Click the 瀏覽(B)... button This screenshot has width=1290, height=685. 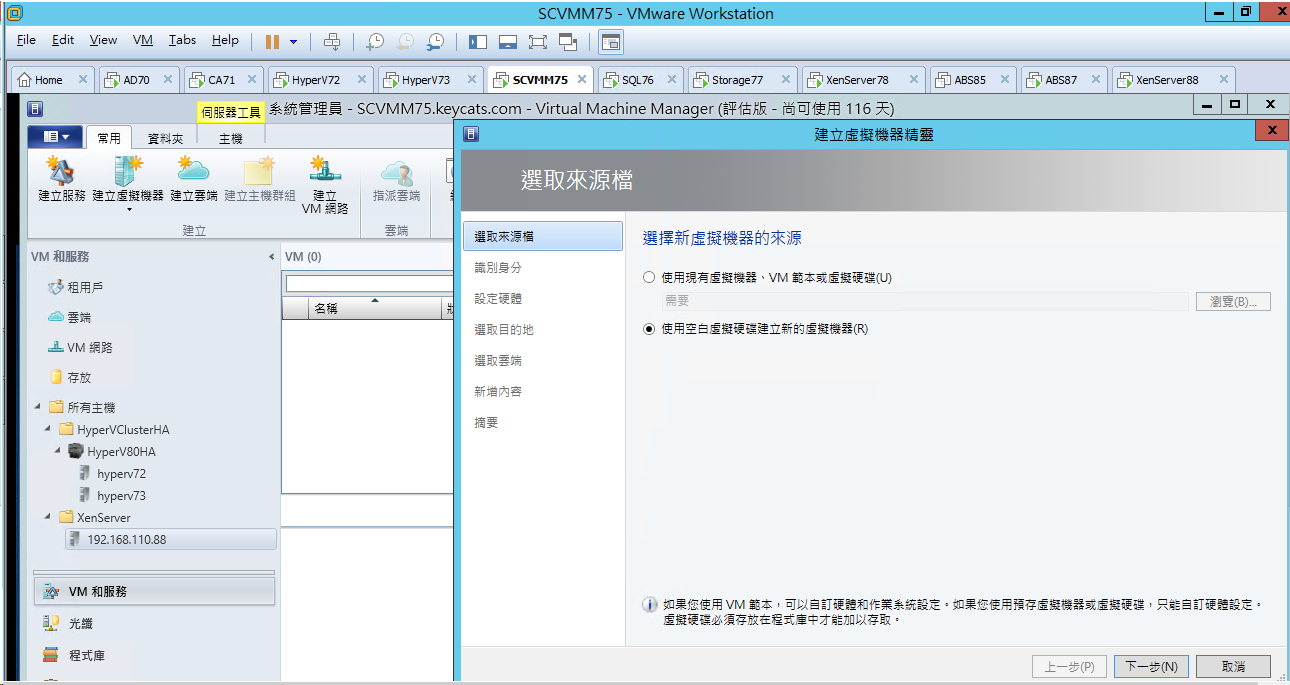pos(1233,301)
